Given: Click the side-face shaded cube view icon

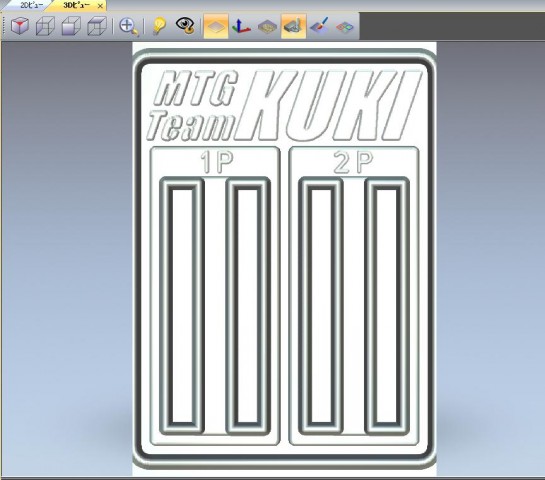Looking at the screenshot, I should (96, 26).
